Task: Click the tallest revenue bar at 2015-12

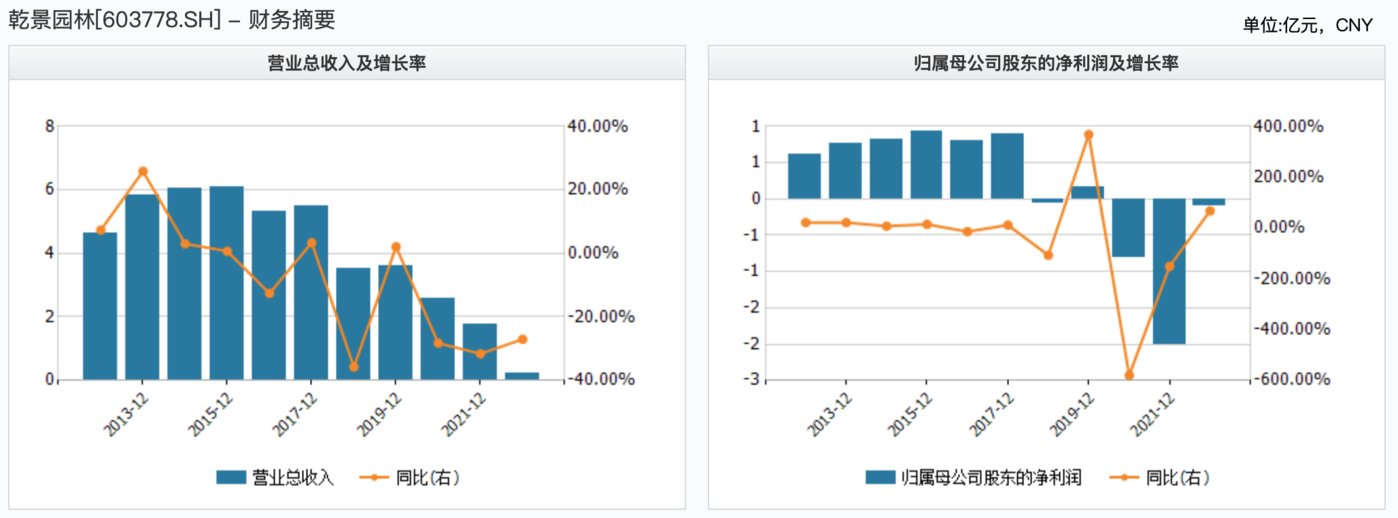Action: point(226,283)
